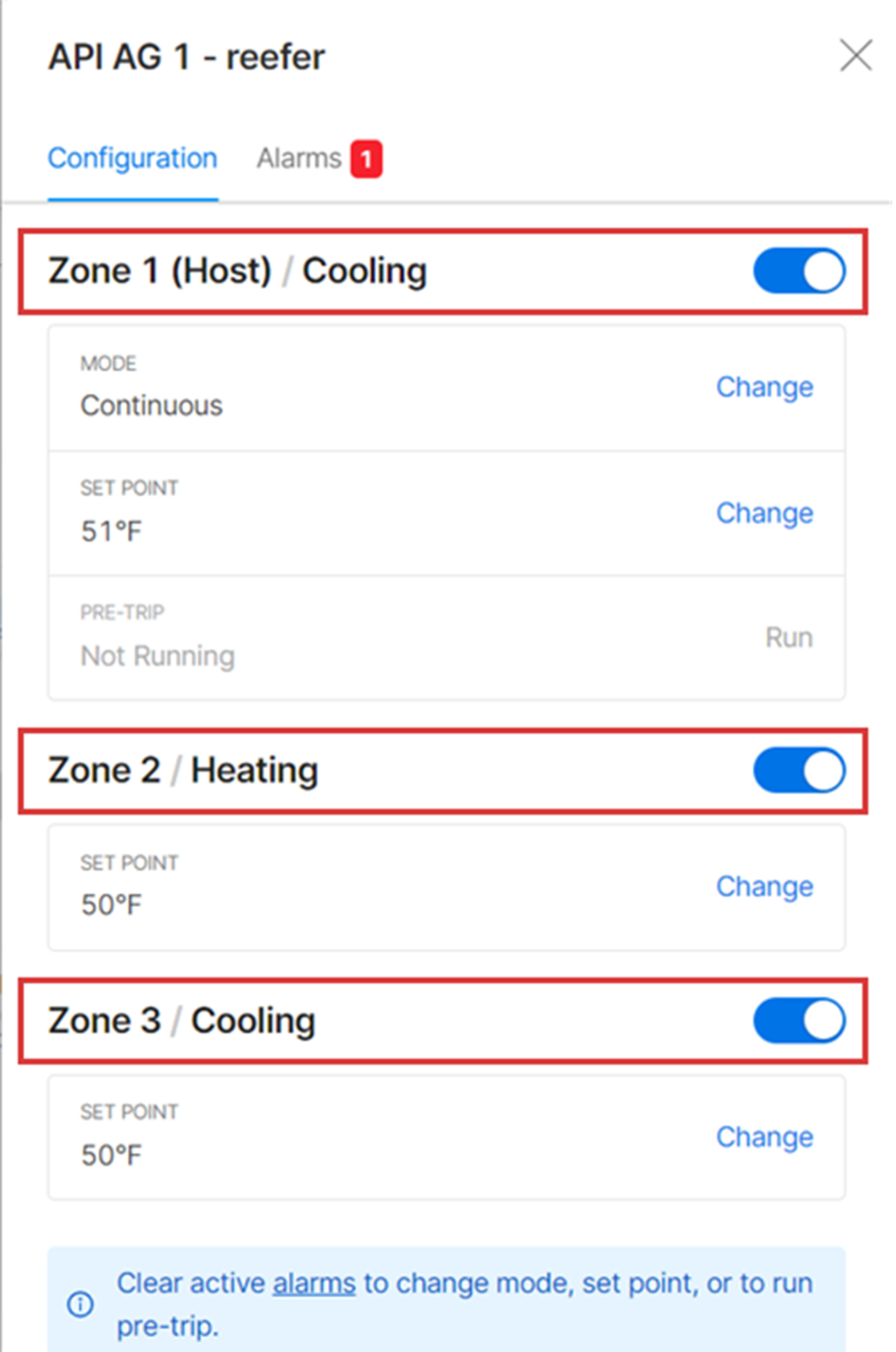Viewport: 896px width, 1352px height.
Task: Follow the alarms link in the notice
Action: (314, 1283)
